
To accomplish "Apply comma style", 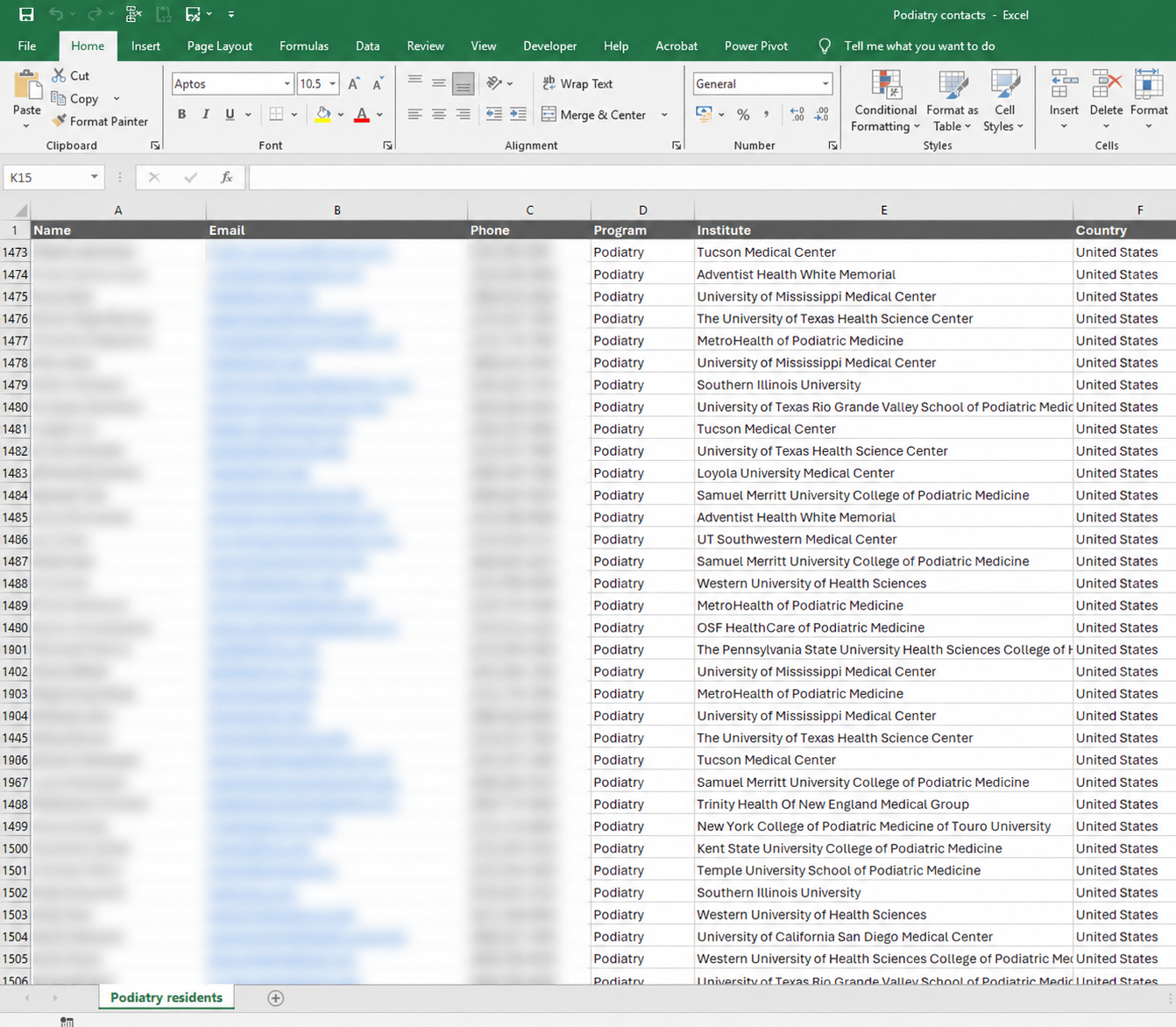I will (767, 114).
